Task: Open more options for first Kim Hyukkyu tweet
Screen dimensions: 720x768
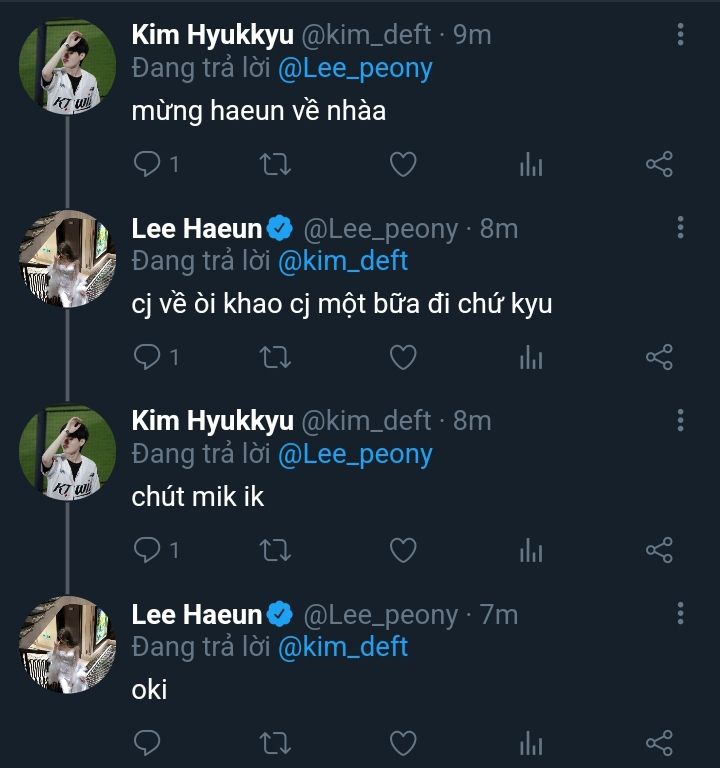Action: 680,35
